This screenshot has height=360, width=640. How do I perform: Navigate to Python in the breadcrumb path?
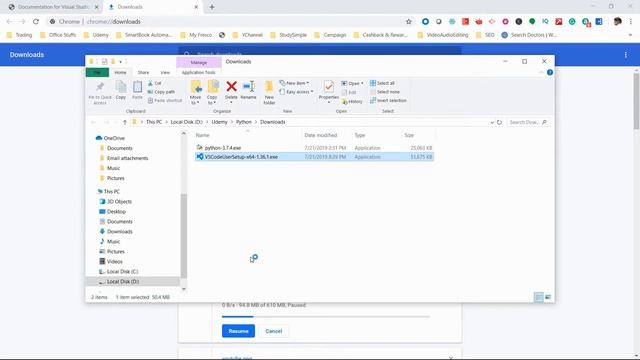point(244,122)
